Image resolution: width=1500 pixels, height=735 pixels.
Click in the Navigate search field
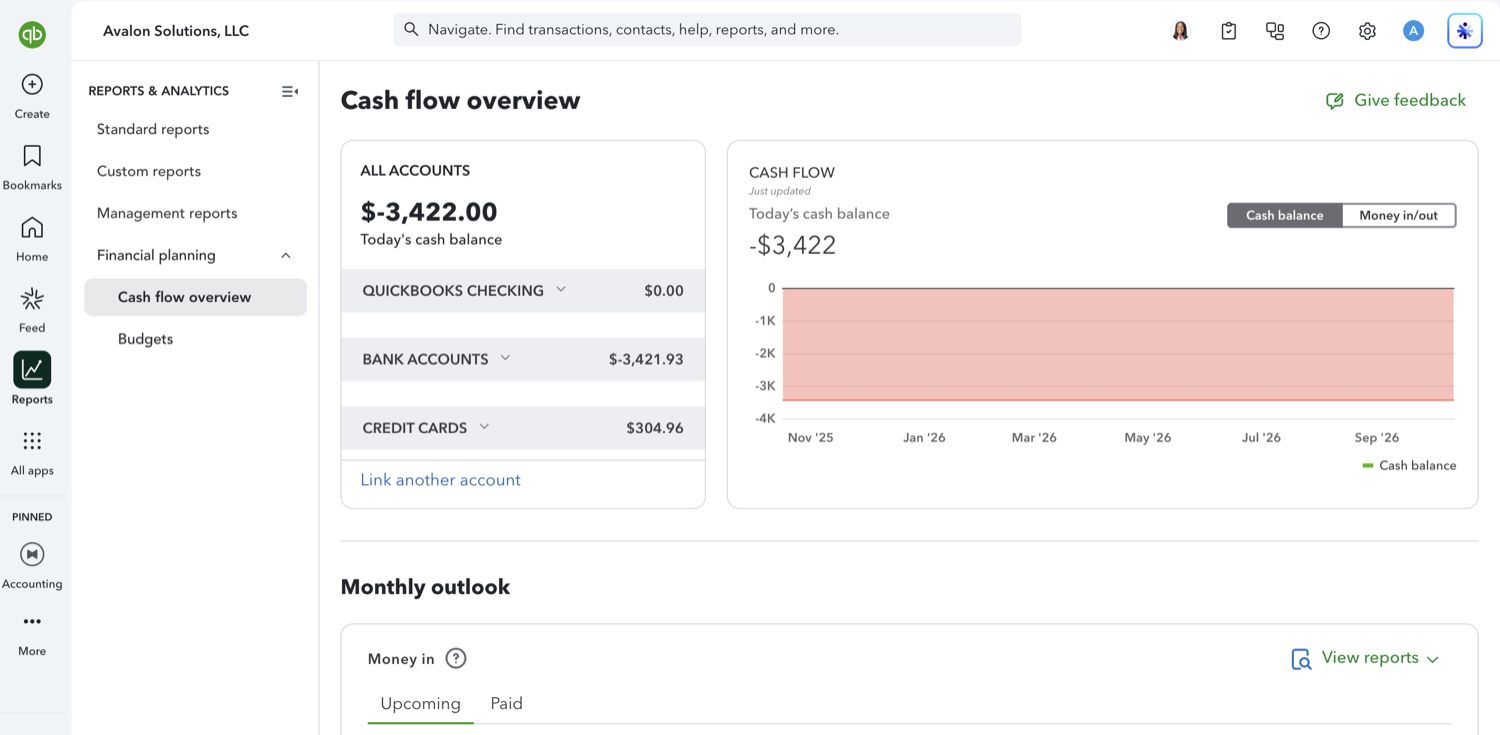click(707, 30)
